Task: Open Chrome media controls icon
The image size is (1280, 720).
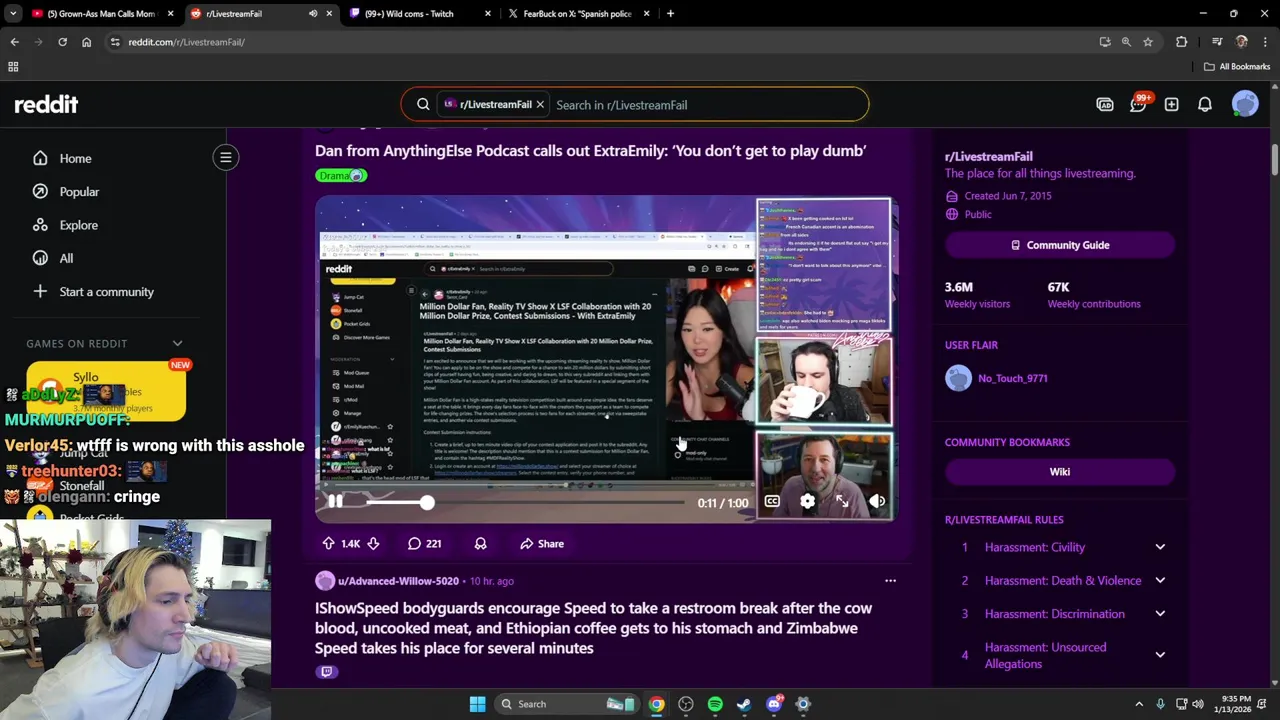Action: click(x=1217, y=42)
